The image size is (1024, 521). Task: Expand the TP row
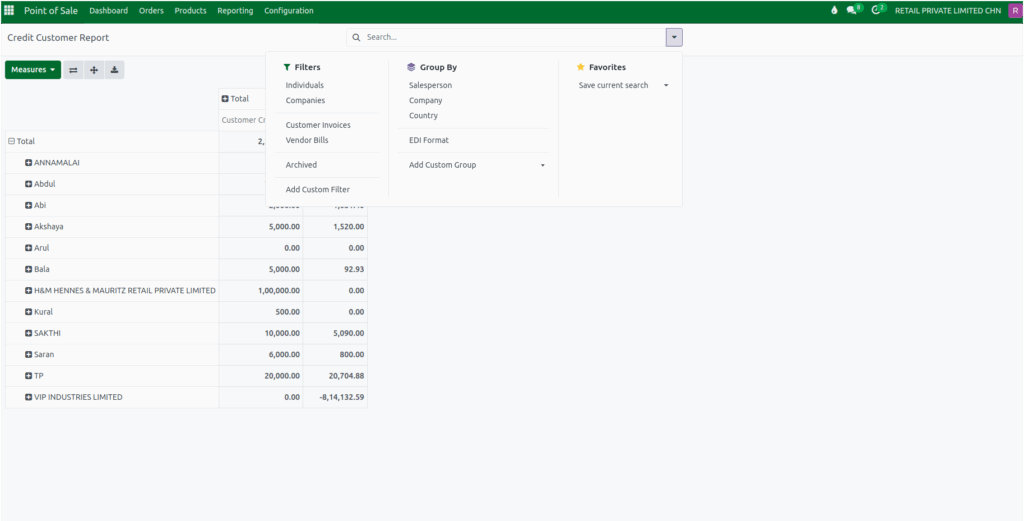[29, 376]
